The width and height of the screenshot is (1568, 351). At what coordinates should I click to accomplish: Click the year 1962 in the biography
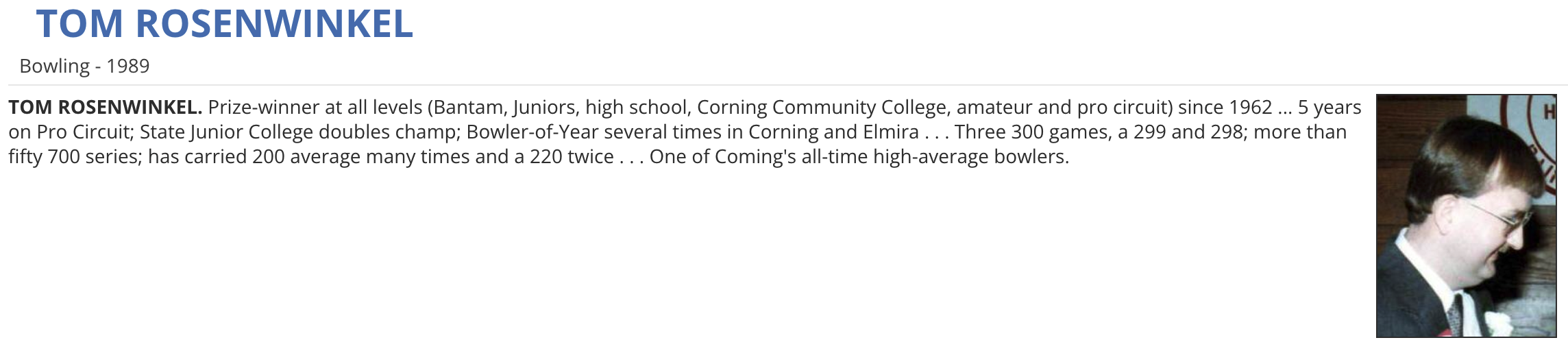point(1250,108)
